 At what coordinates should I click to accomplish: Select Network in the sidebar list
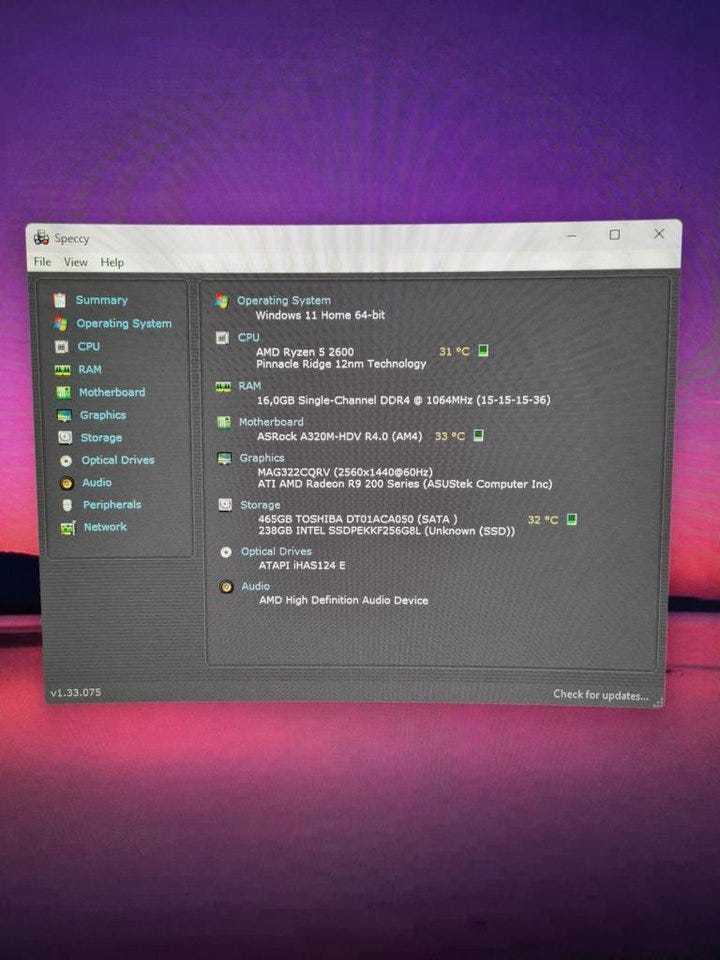[x=105, y=527]
